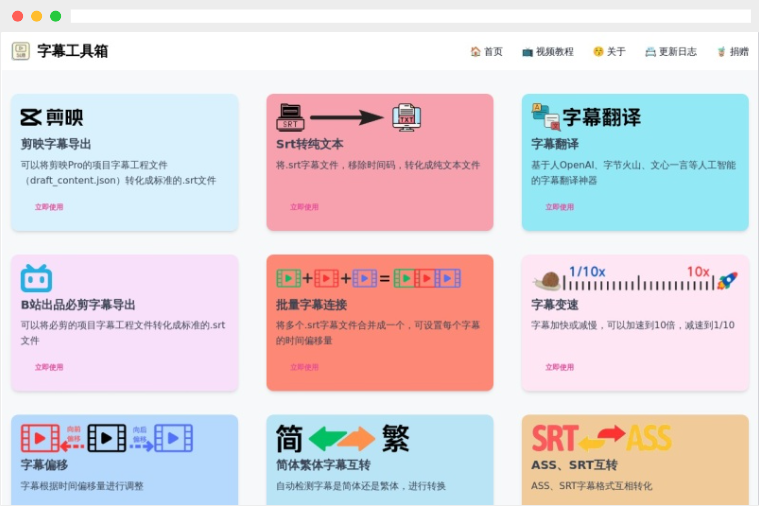Click the rocket icon on speed scale
Viewport: 759px width, 506px height.
pos(727,280)
